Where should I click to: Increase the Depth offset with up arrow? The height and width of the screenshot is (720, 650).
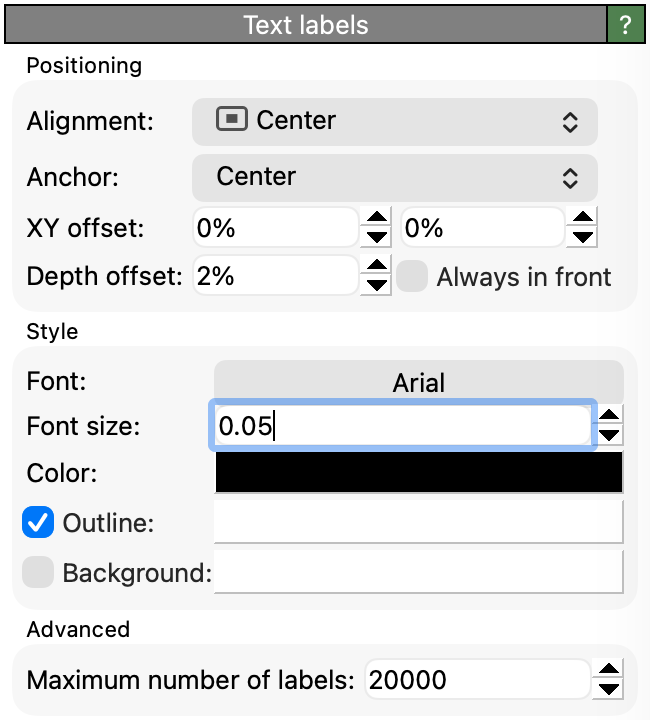(376, 265)
